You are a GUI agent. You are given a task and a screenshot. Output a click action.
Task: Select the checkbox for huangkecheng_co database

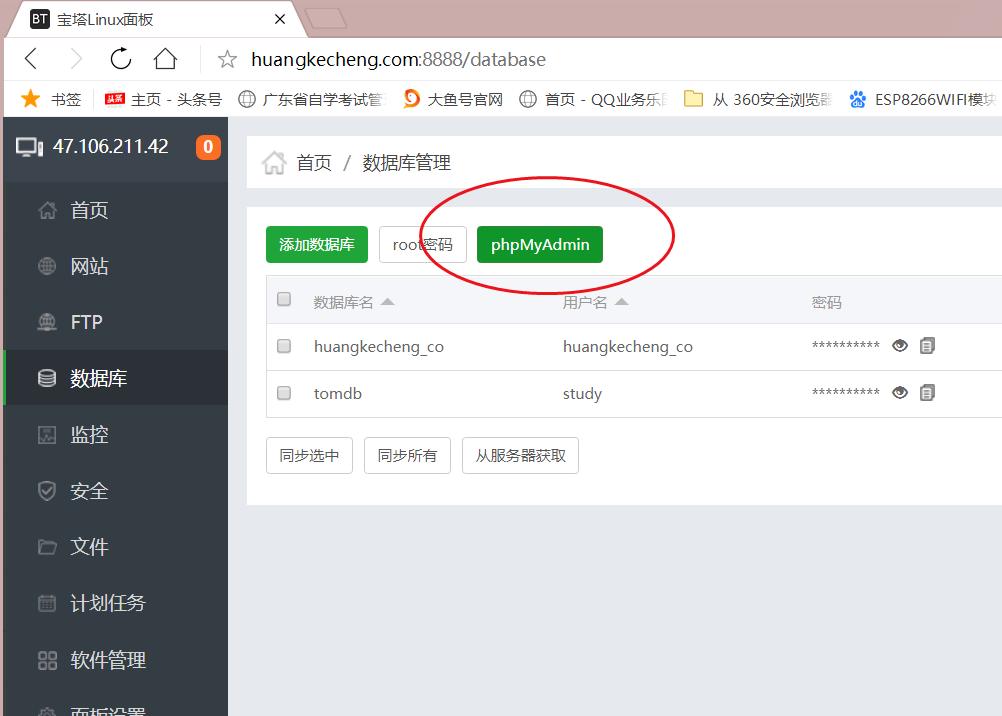point(283,346)
